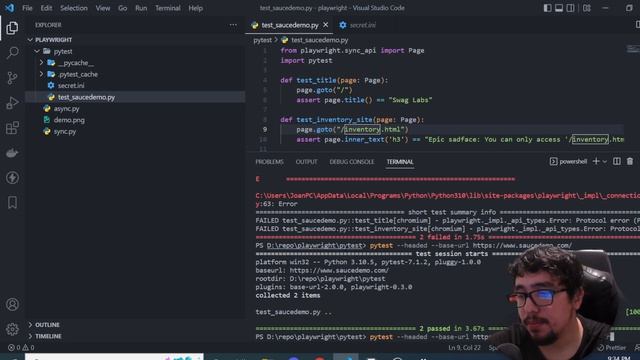Open the Edit menu

click(x=46, y=8)
